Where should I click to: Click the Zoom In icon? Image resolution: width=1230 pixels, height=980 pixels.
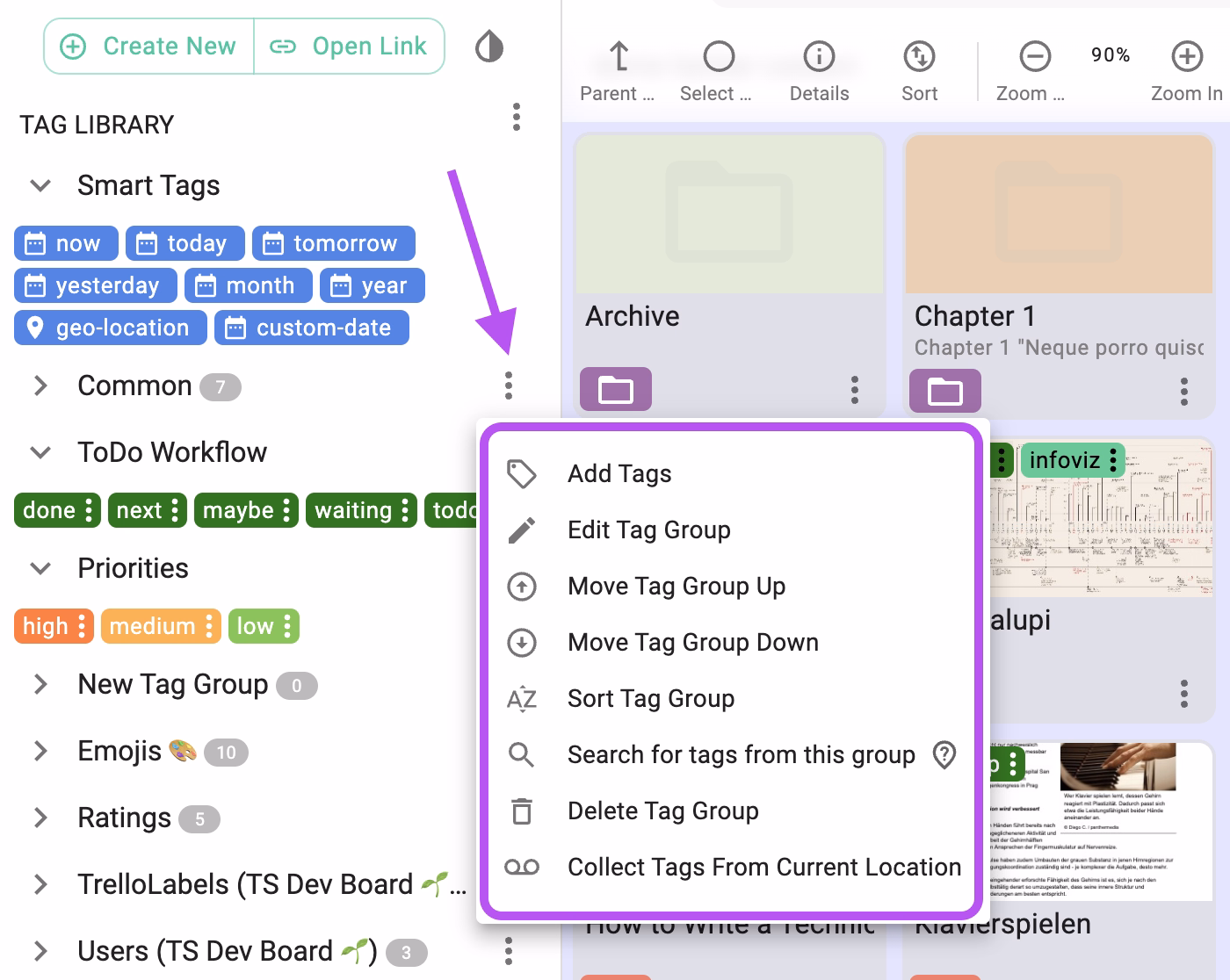pos(1187,58)
